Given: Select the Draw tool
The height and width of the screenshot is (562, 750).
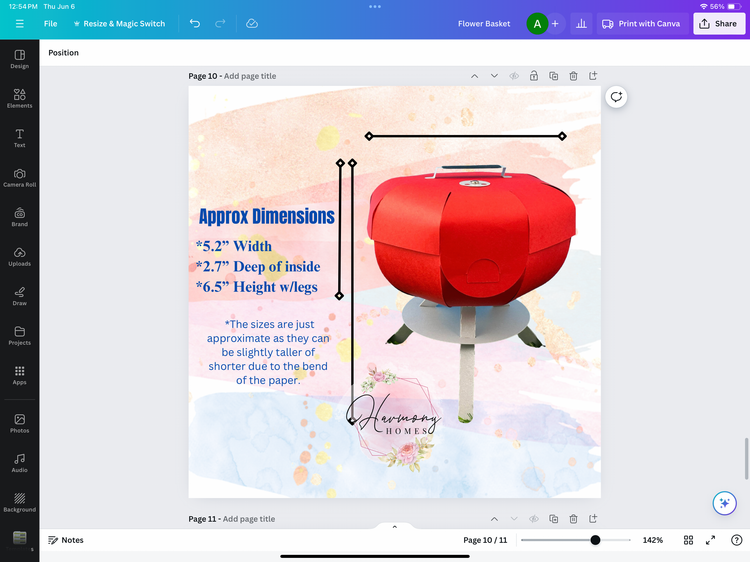Looking at the screenshot, I should point(19,295).
